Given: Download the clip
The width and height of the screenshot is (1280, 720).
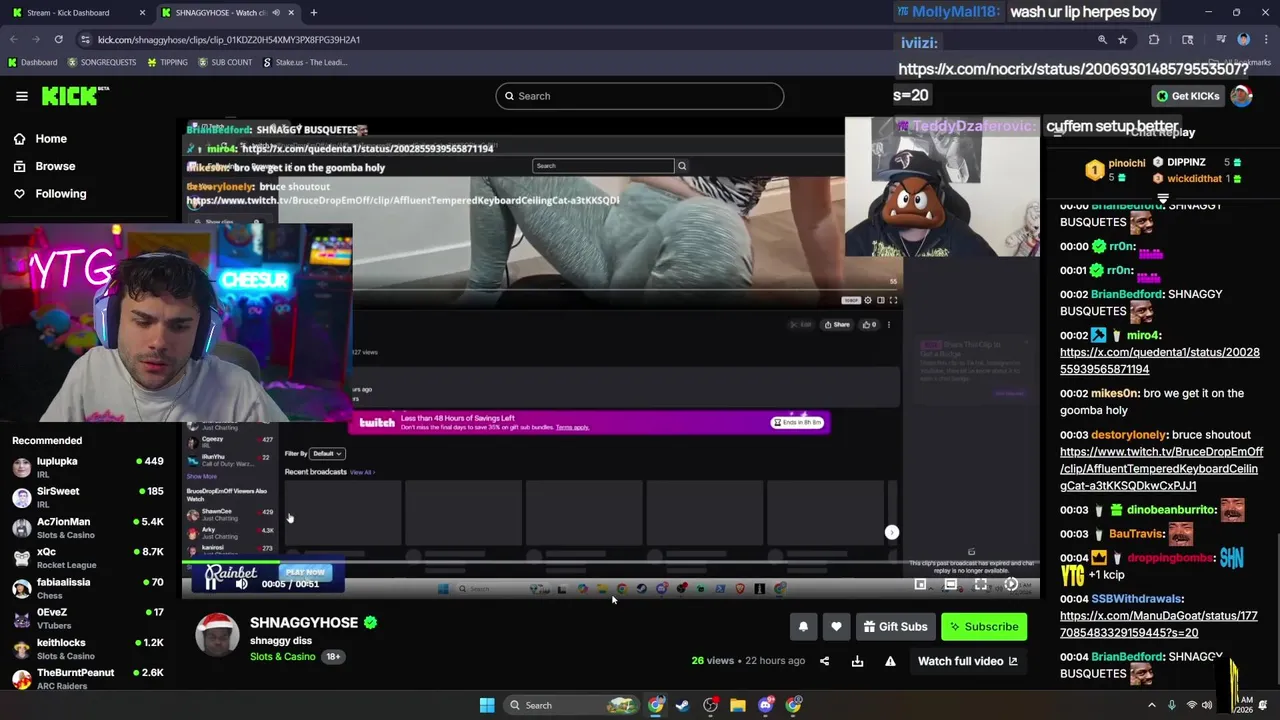Looking at the screenshot, I should tap(857, 661).
